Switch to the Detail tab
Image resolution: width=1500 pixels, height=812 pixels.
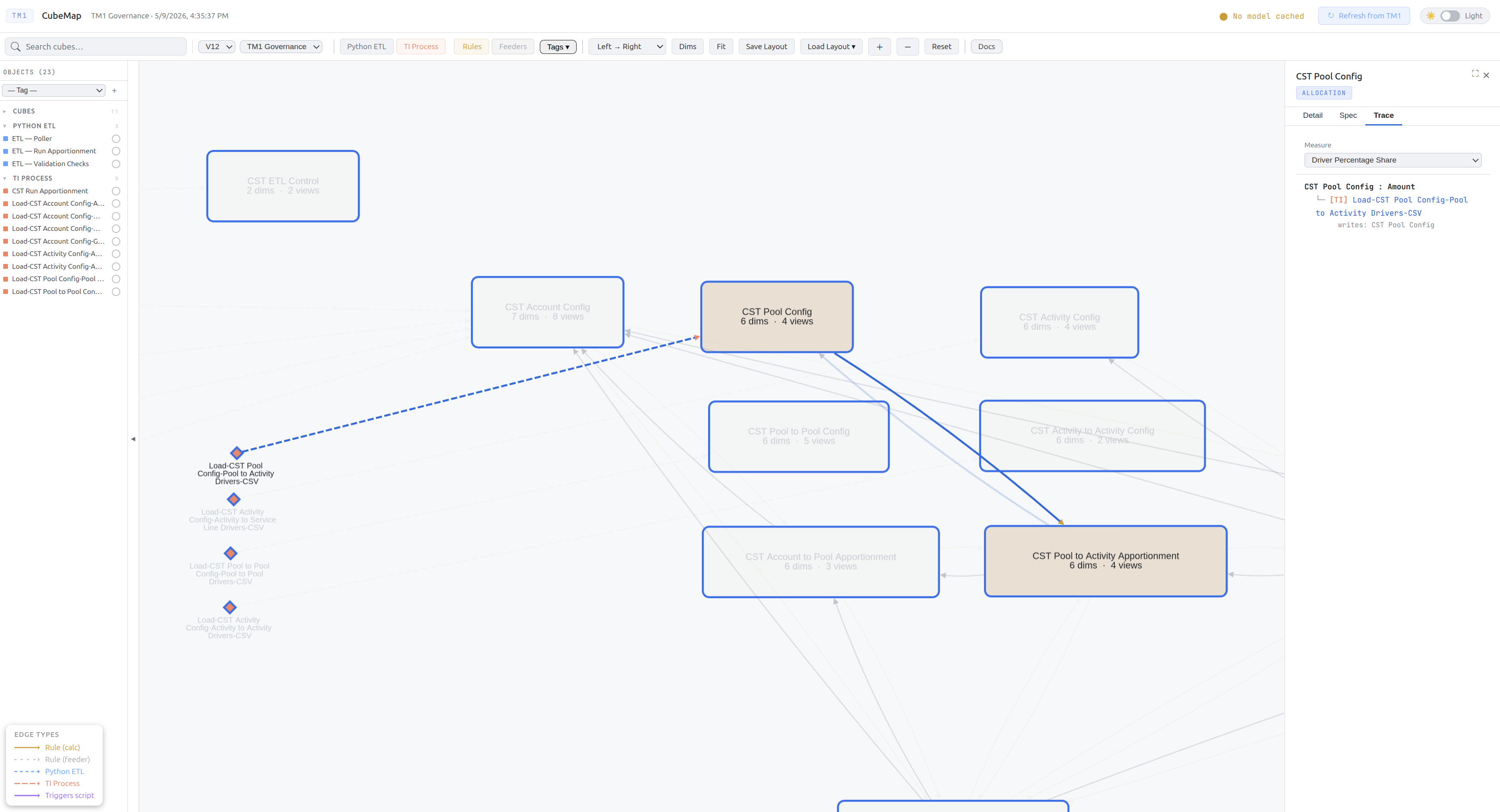1313,115
